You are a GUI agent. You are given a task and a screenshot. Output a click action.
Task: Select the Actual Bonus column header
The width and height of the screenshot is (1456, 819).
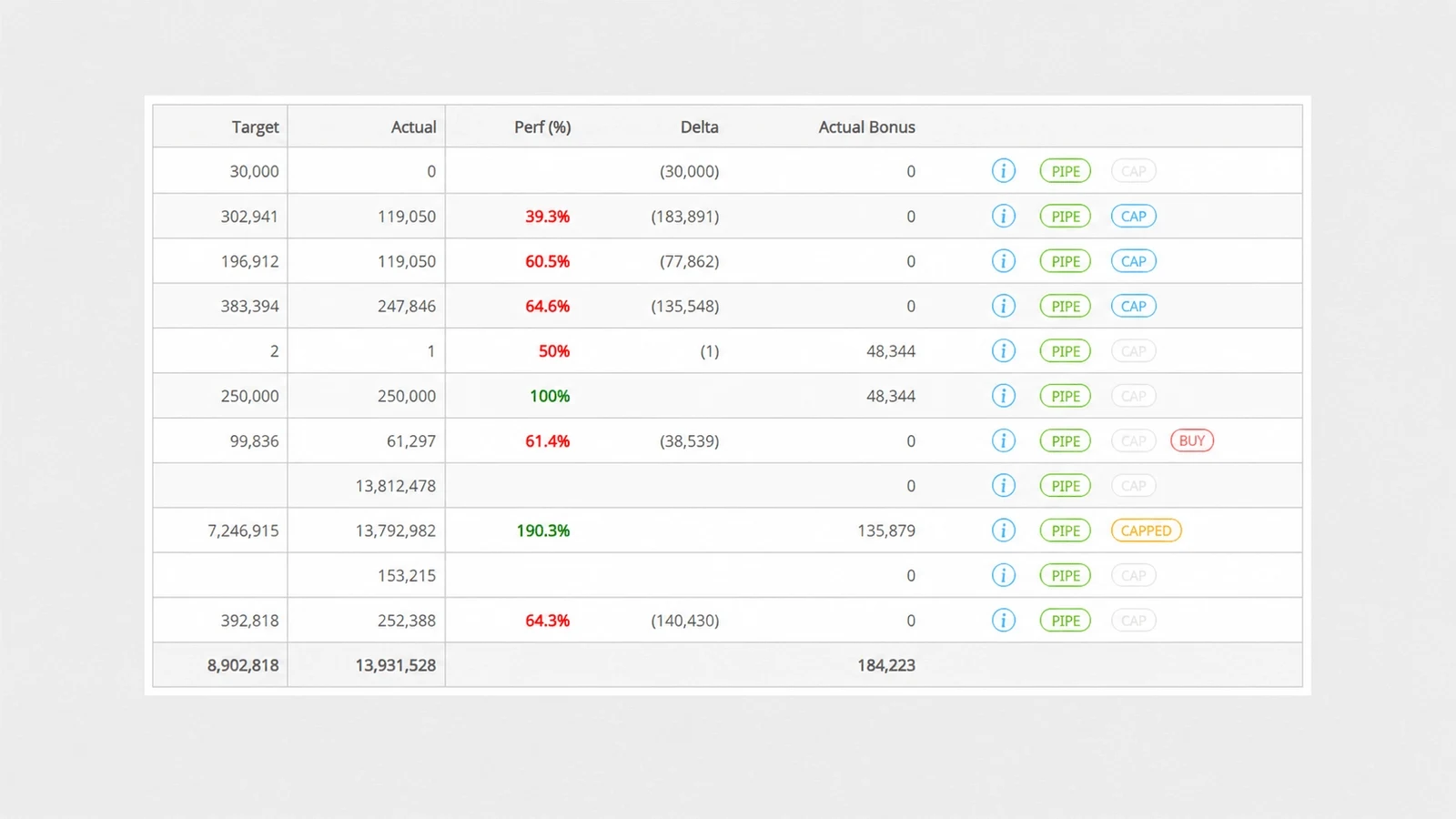(866, 127)
